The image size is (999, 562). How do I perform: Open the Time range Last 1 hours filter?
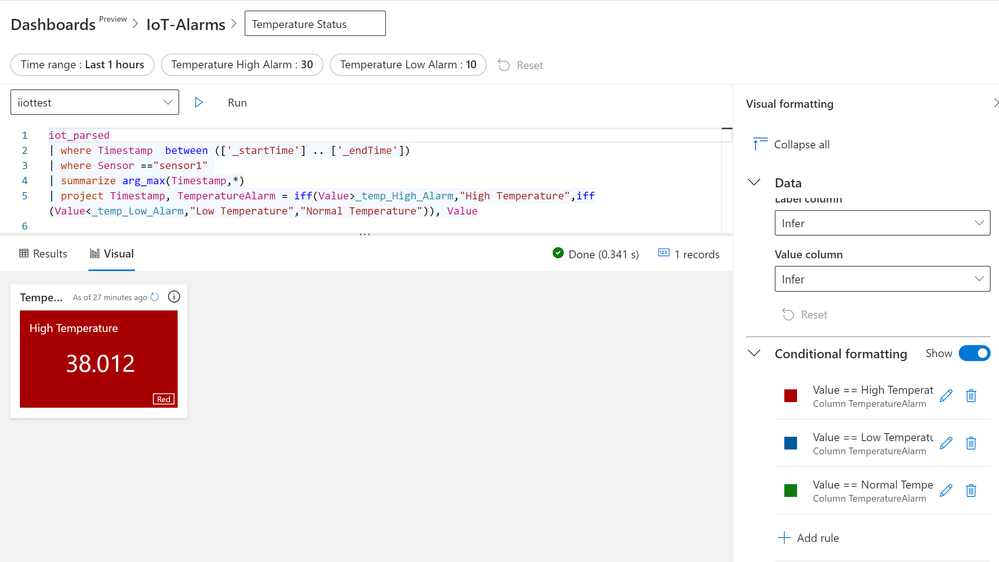click(82, 64)
